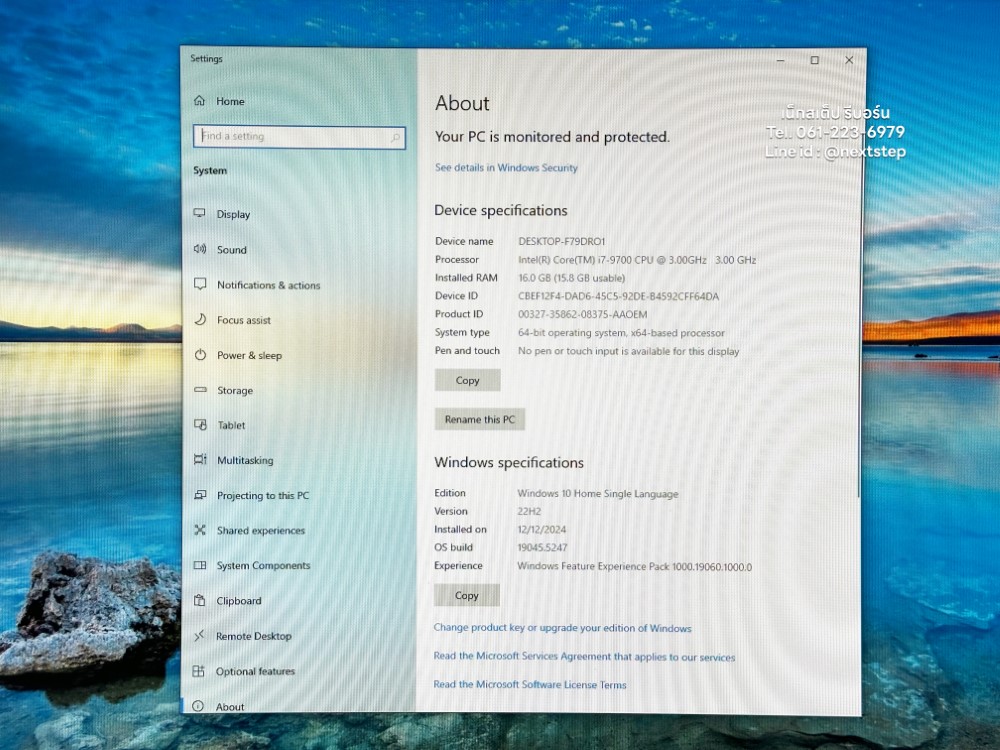This screenshot has width=1000, height=750.
Task: Click the Home icon in Settings sidebar
Action: (x=200, y=101)
